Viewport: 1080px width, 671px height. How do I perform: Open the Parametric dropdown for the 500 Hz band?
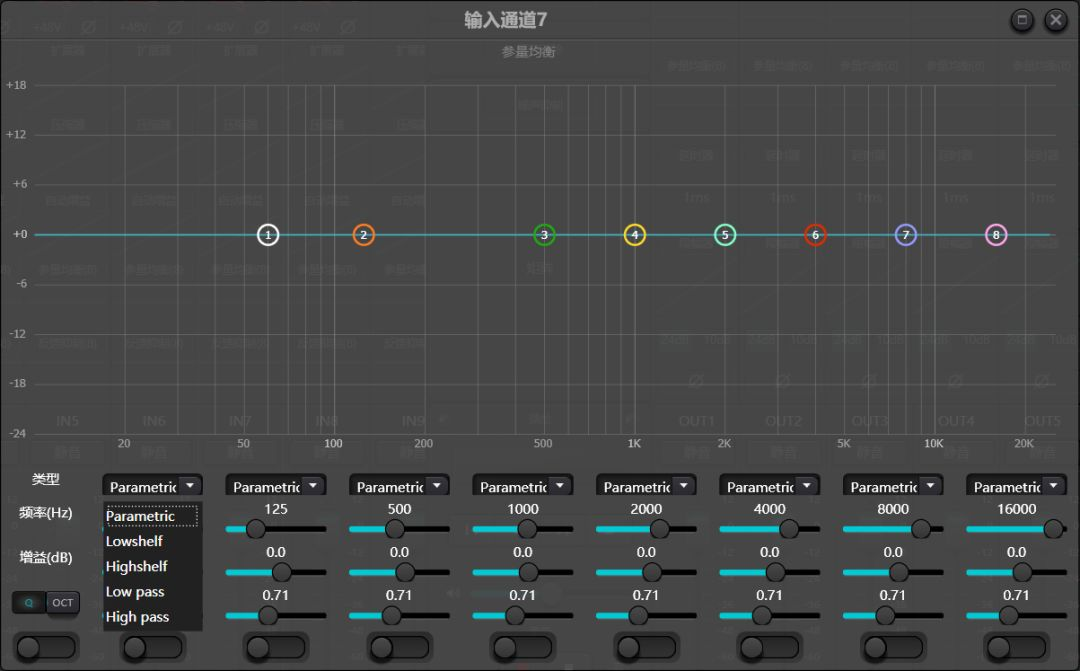[398, 485]
